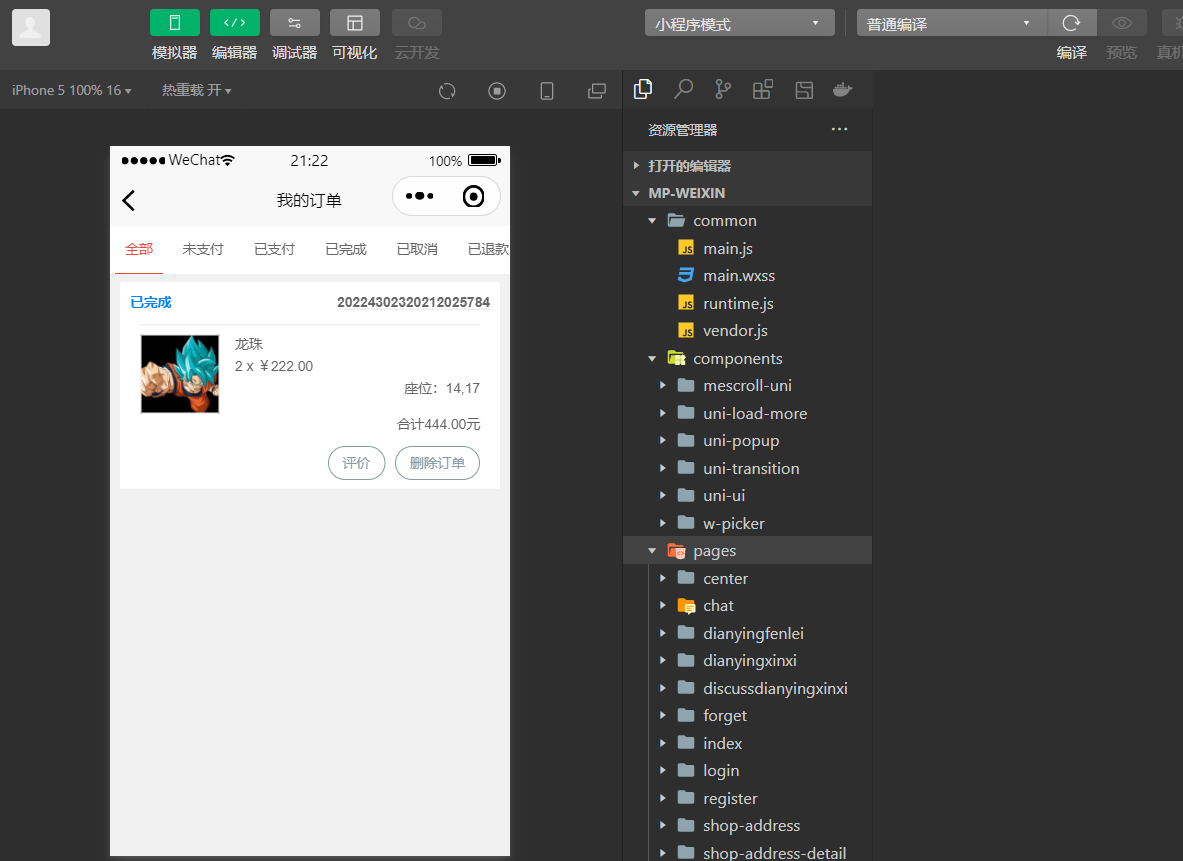The image size is (1183, 861).
Task: Expand the dianyingfenlei folder
Action: pos(748,634)
